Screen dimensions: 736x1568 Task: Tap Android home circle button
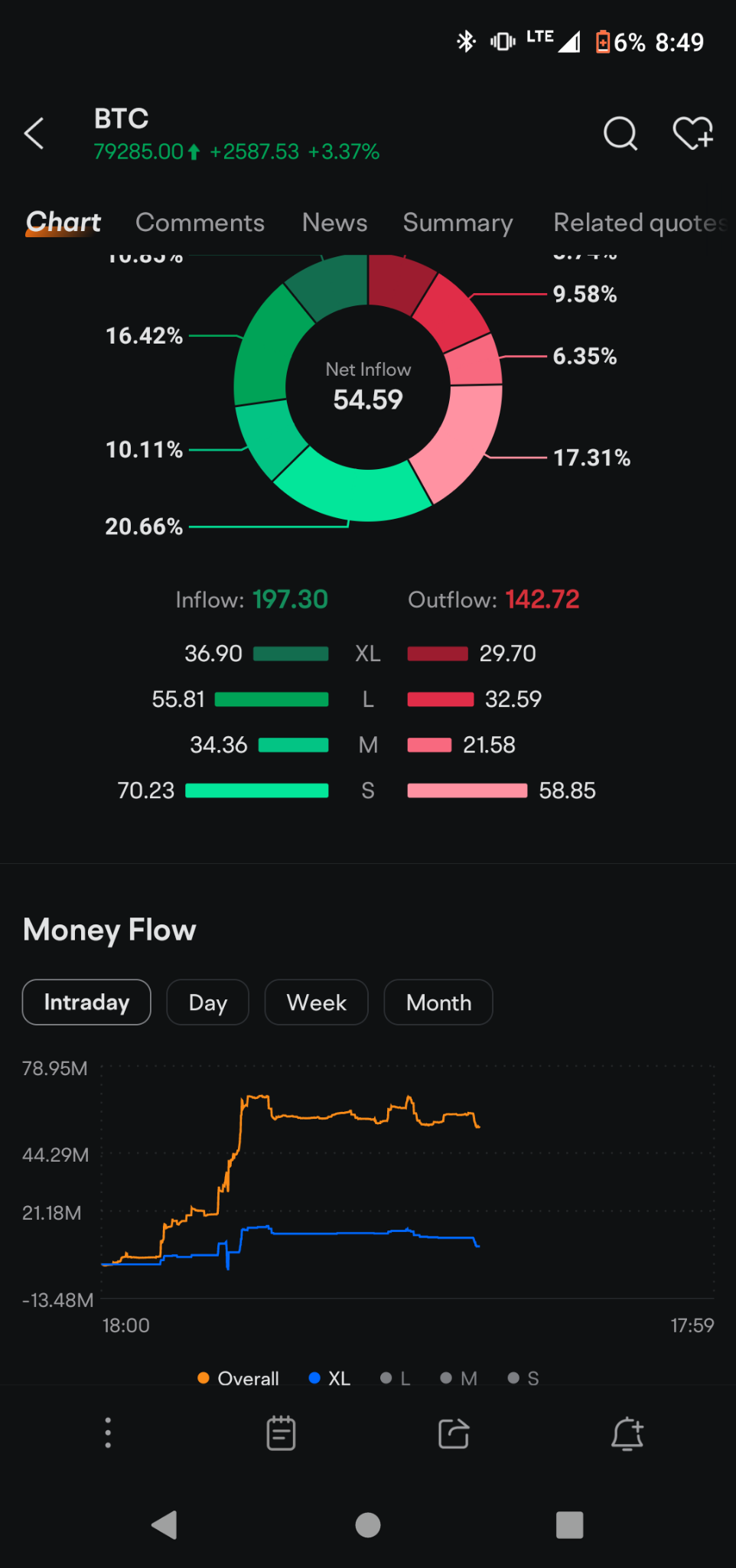(368, 1524)
